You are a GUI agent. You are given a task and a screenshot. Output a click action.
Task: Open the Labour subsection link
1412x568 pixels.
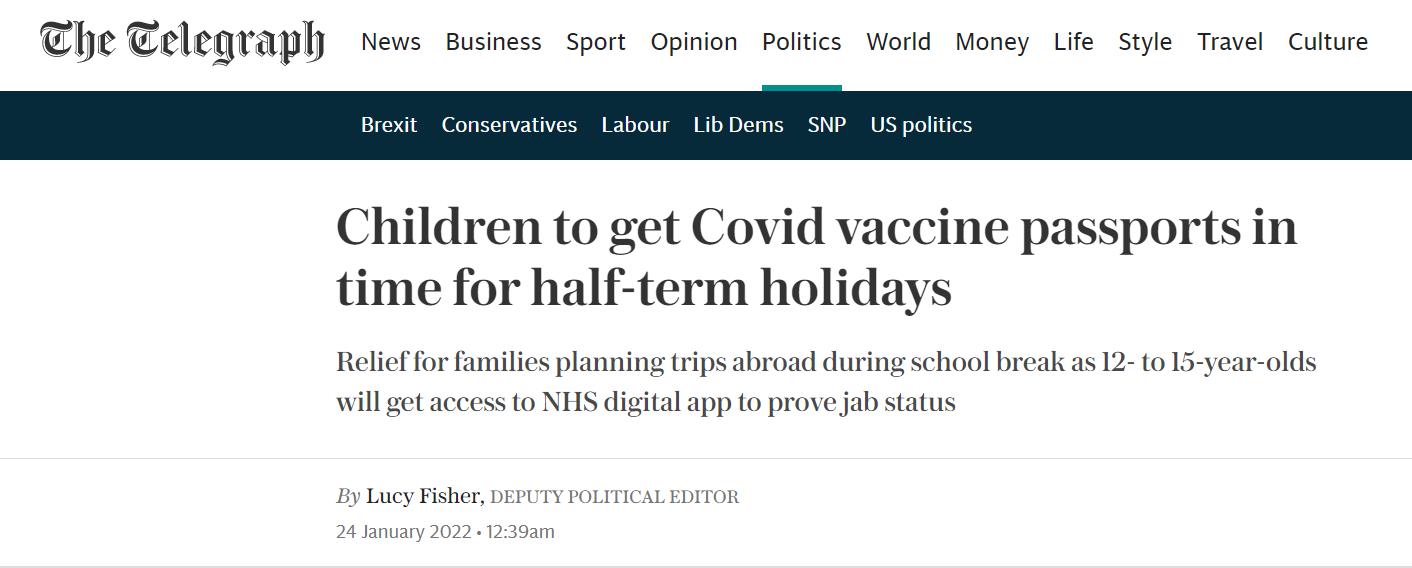[635, 125]
